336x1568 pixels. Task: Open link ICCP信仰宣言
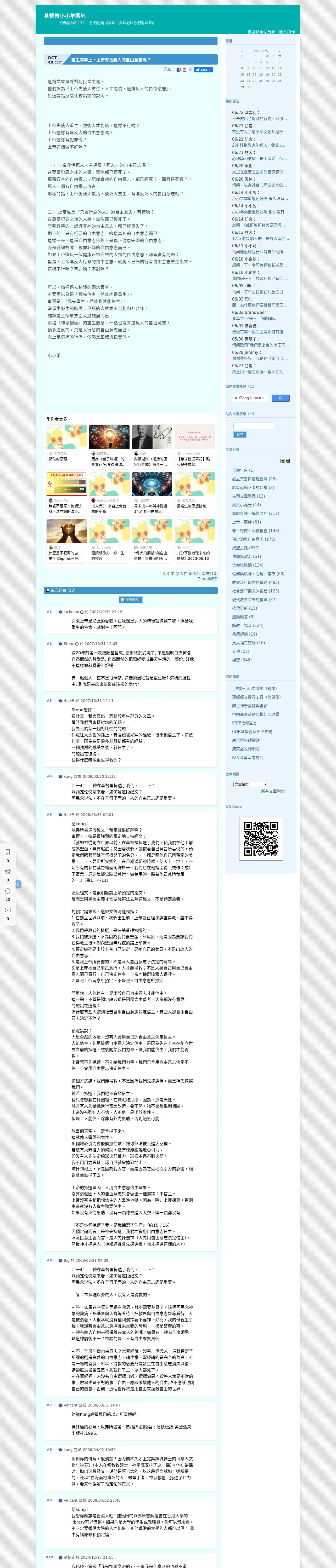click(x=244, y=723)
